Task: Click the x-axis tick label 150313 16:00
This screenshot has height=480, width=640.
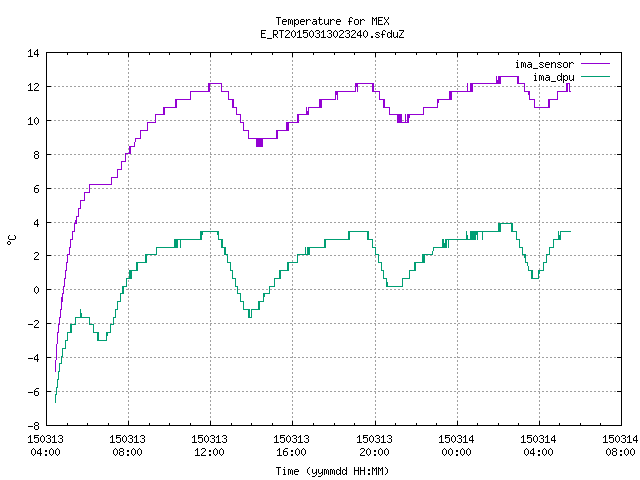Action: (x=291, y=446)
